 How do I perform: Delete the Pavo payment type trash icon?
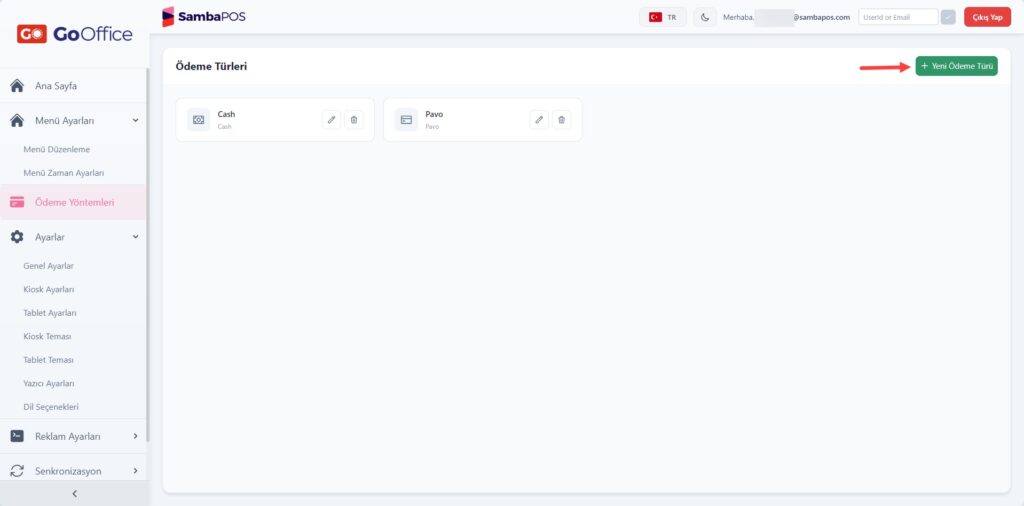pyautogui.click(x=562, y=119)
